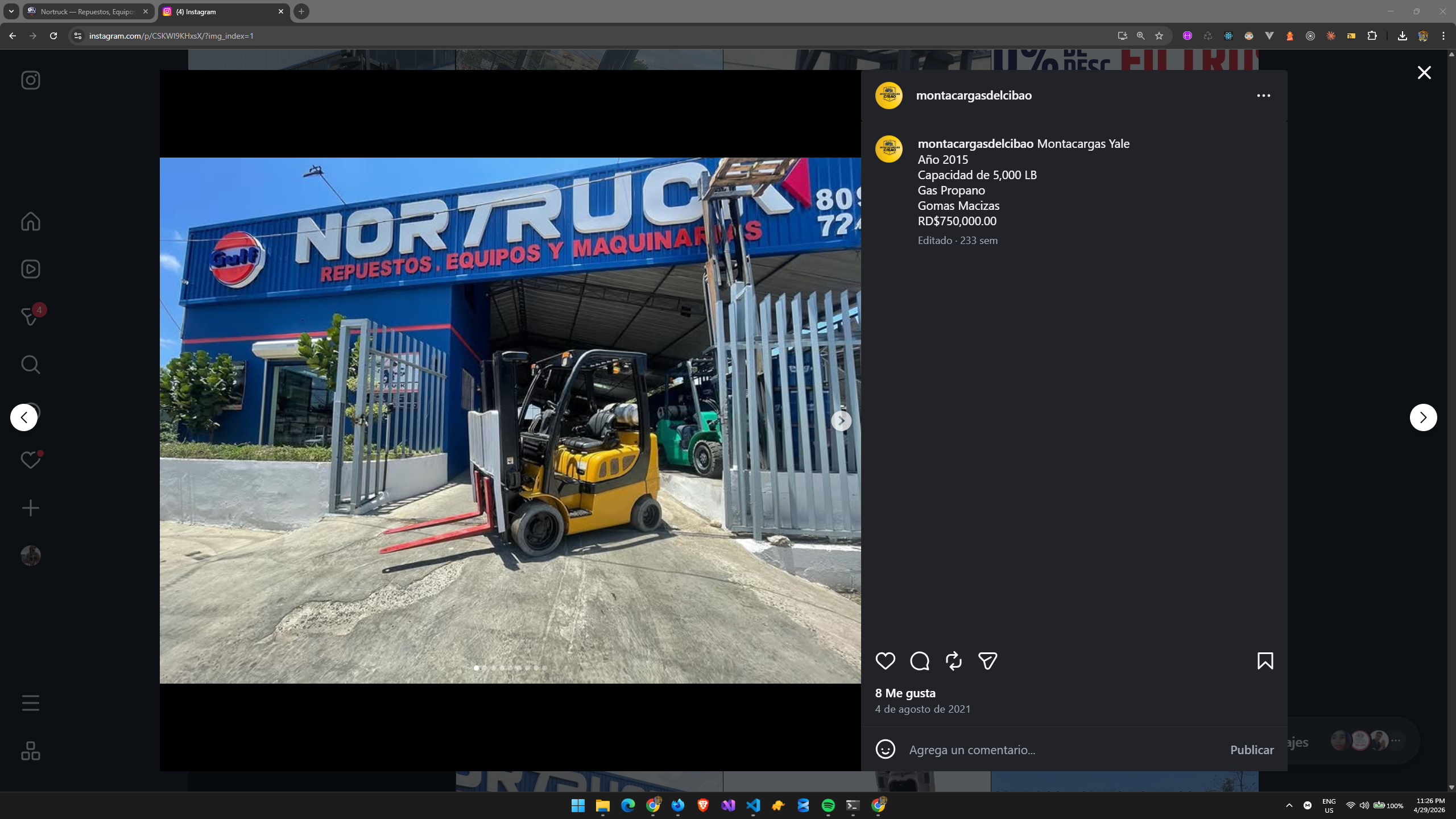Open the Lighthouse extension icon
Viewport: 1456px width, 819px height.
tap(1290, 36)
